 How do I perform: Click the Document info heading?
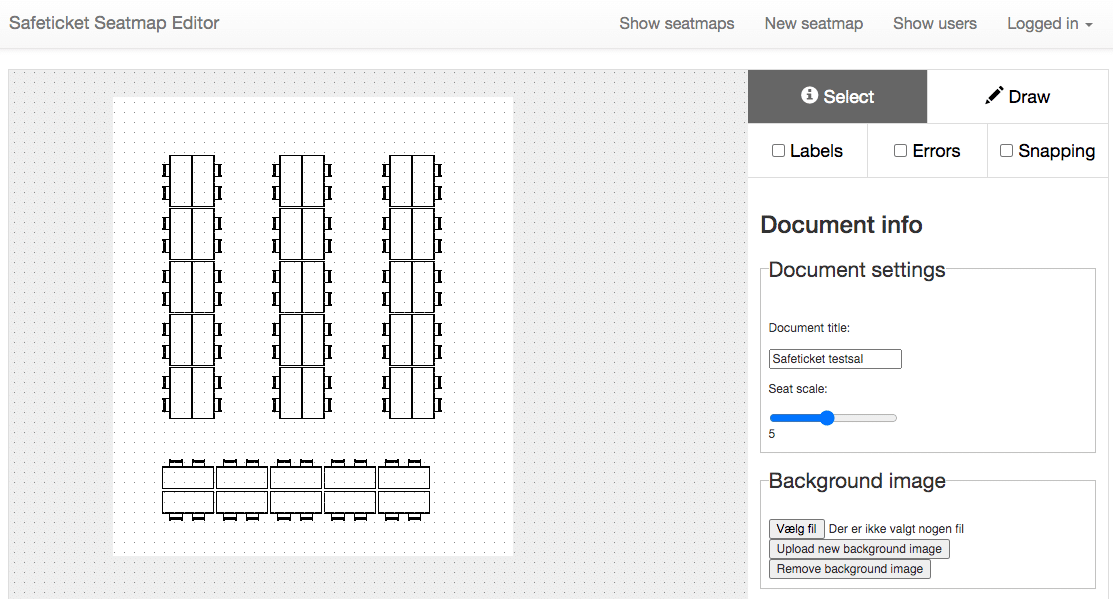point(841,224)
